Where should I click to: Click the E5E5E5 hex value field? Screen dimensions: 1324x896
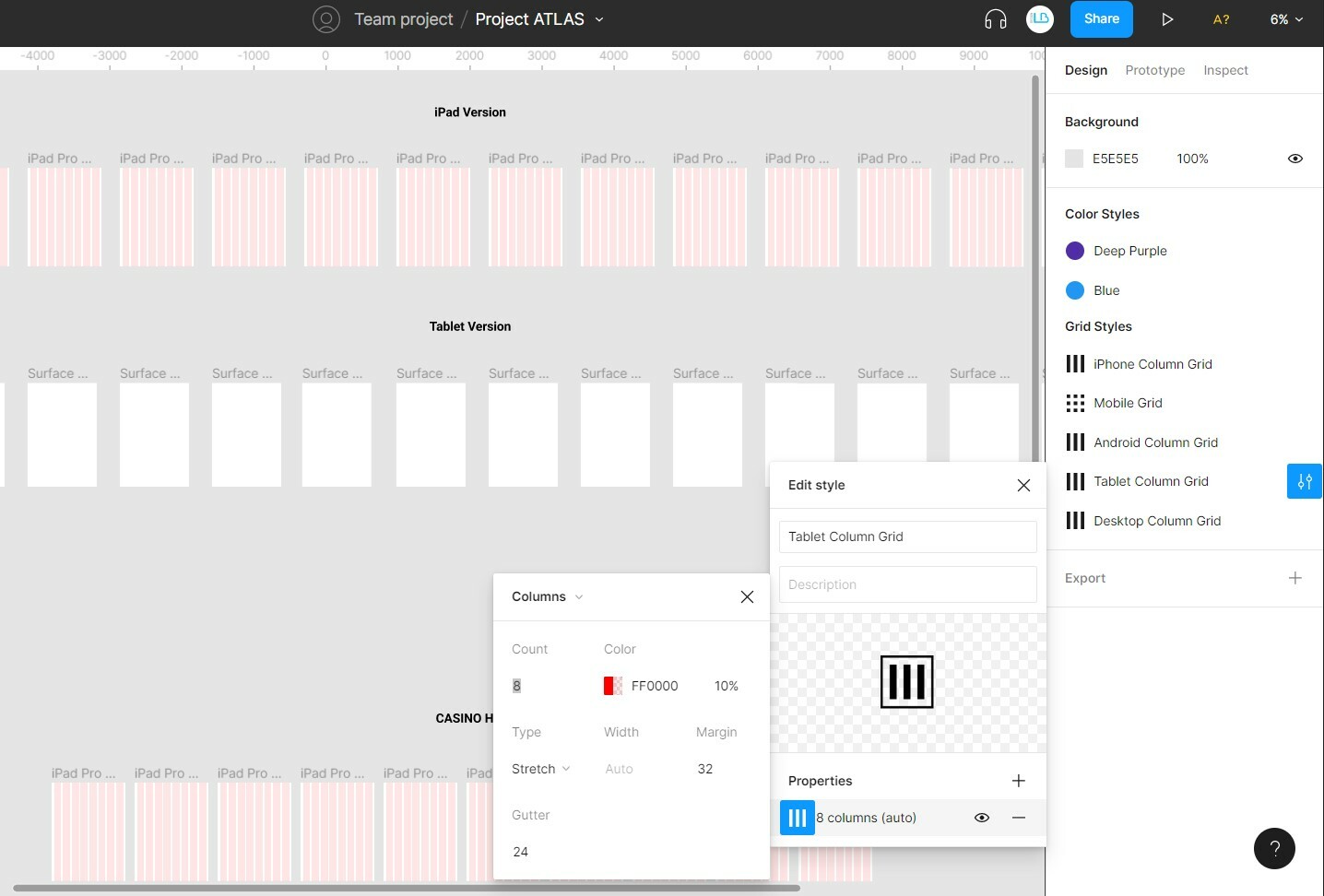(x=1116, y=159)
